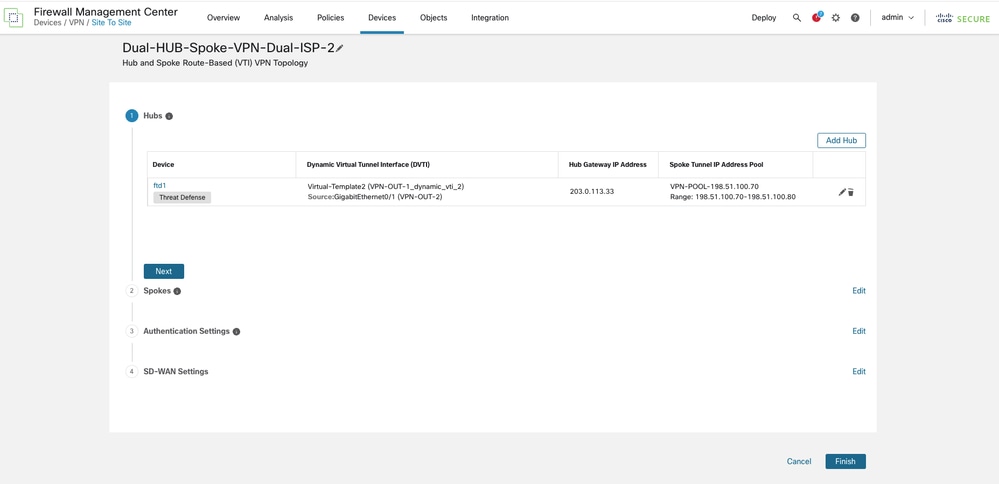Open the Site To Site breadcrumb link

click(x=111, y=22)
